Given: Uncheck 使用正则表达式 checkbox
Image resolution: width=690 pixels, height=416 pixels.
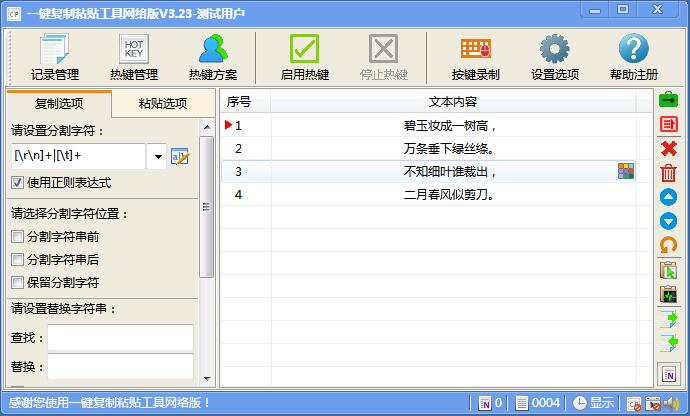Looking at the screenshot, I should pyautogui.click(x=18, y=183).
